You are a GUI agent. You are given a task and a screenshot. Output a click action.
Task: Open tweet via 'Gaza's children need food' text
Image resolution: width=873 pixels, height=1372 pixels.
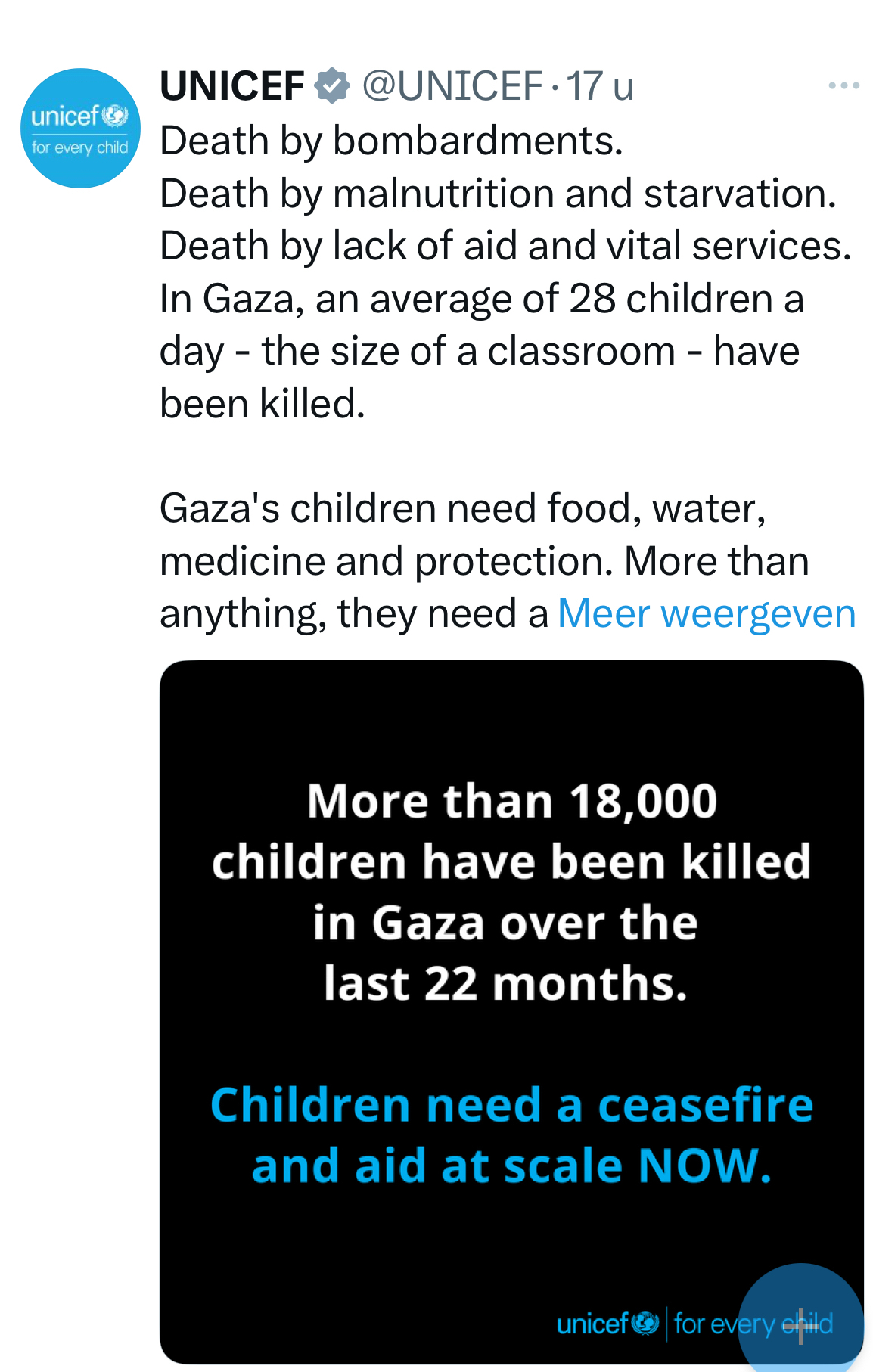pyautogui.click(x=462, y=508)
